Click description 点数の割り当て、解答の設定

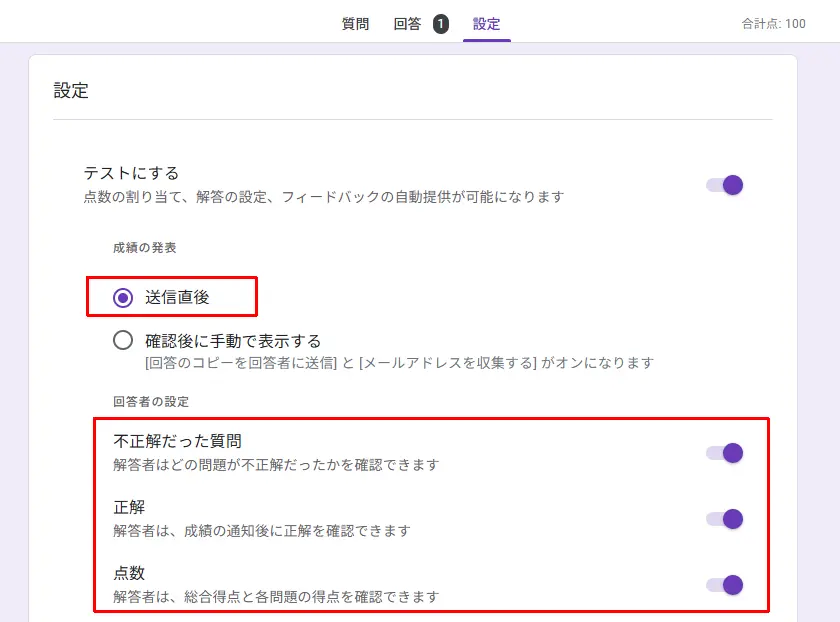click(x=324, y=197)
